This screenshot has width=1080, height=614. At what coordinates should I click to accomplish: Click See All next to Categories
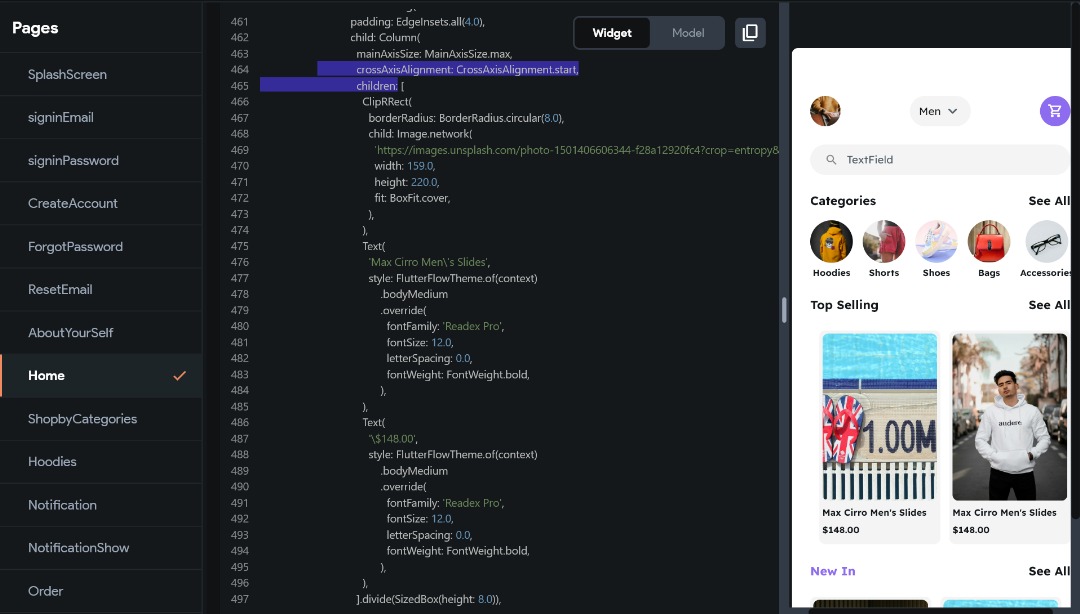(x=1048, y=200)
